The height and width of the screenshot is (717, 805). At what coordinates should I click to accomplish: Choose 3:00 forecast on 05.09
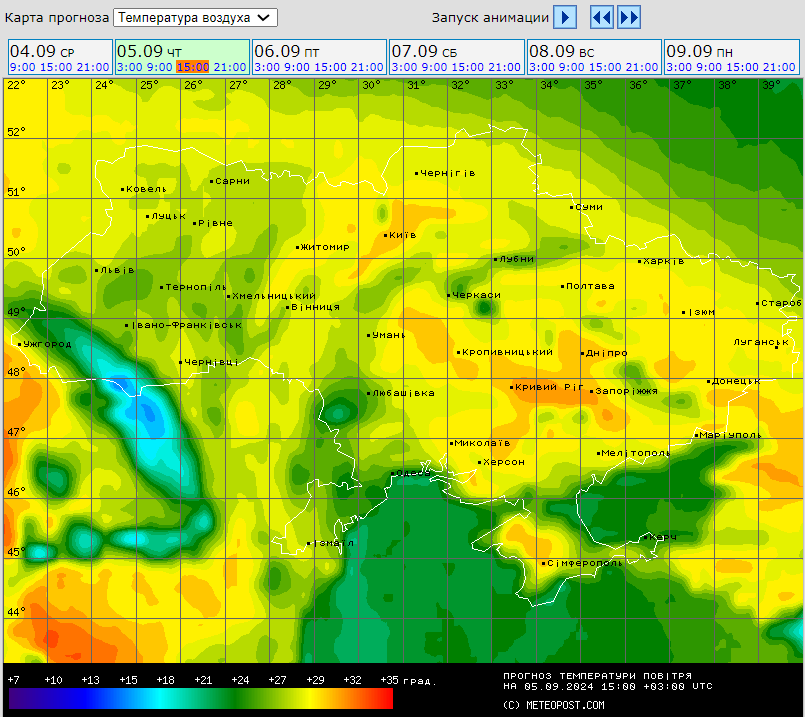128,67
